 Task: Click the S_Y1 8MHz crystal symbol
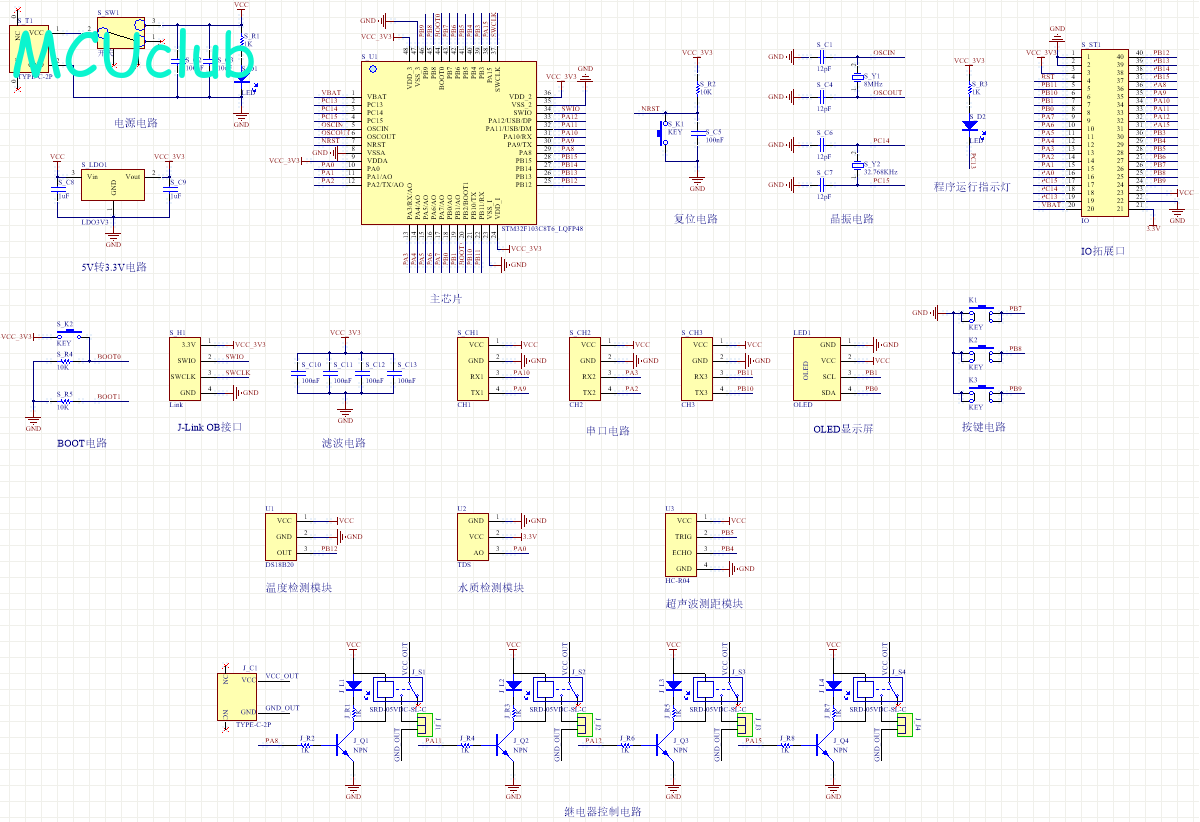point(857,76)
